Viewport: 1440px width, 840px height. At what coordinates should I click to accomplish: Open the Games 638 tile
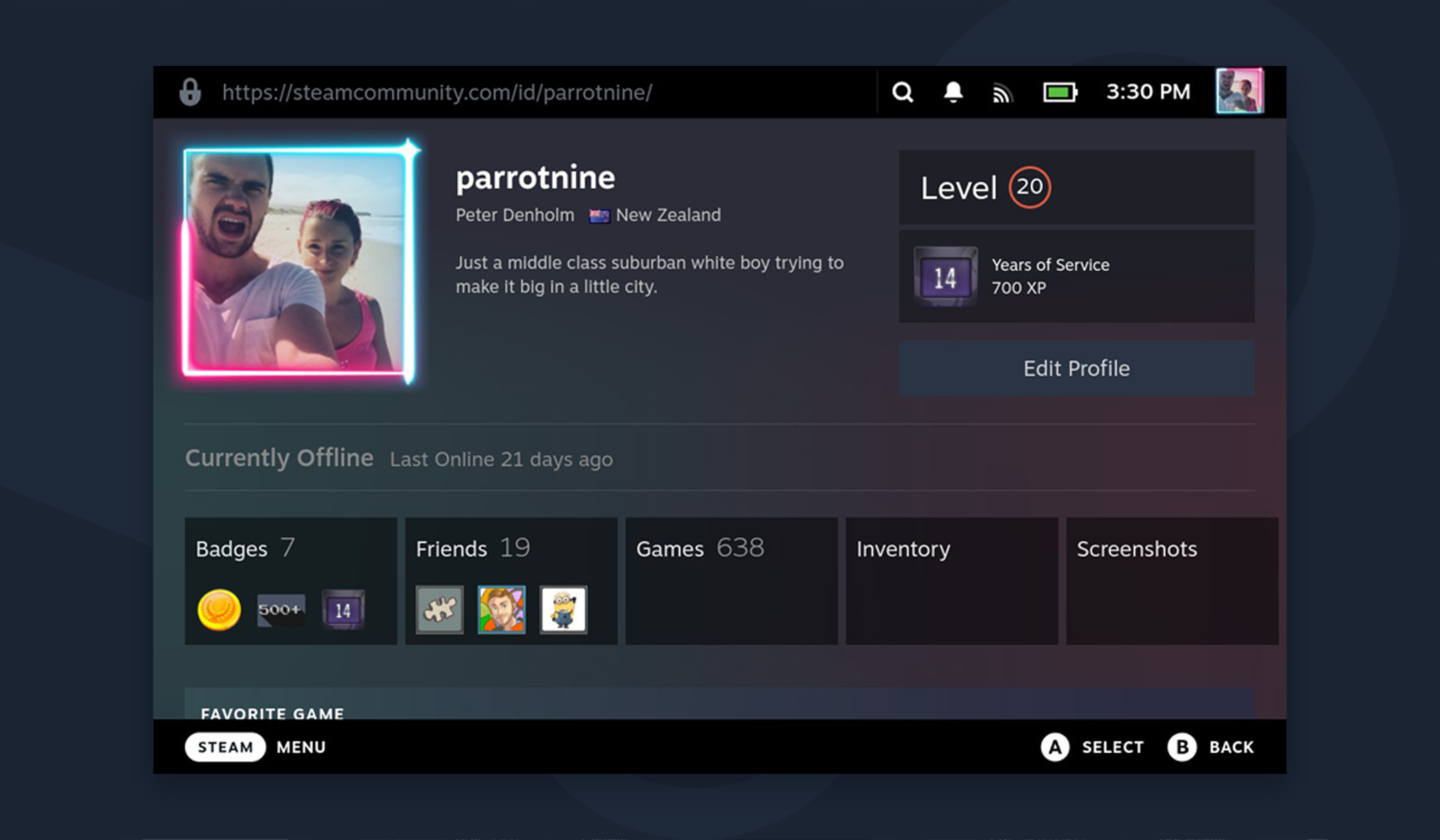(731, 581)
